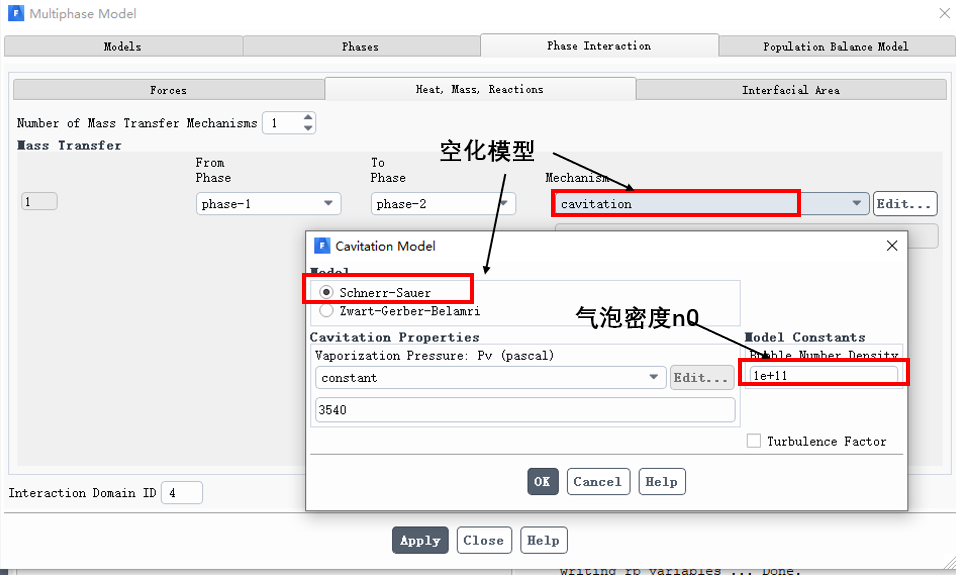Open the To Phase dropdown showing phase-2
The image size is (956, 575).
tap(443, 204)
